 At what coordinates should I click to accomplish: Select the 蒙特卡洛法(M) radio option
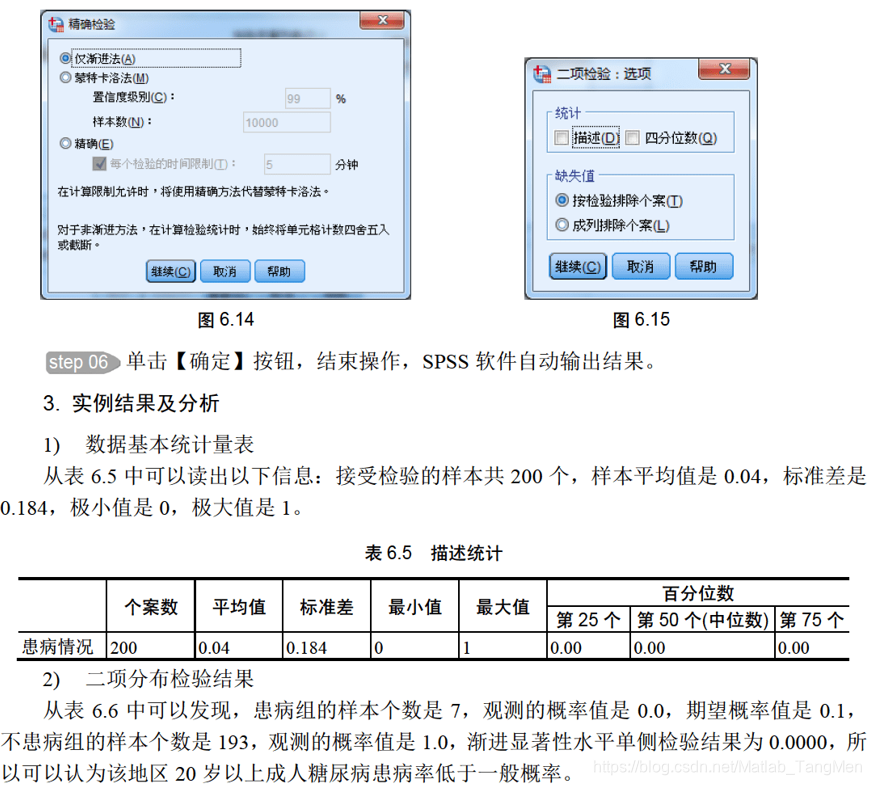[x=66, y=78]
